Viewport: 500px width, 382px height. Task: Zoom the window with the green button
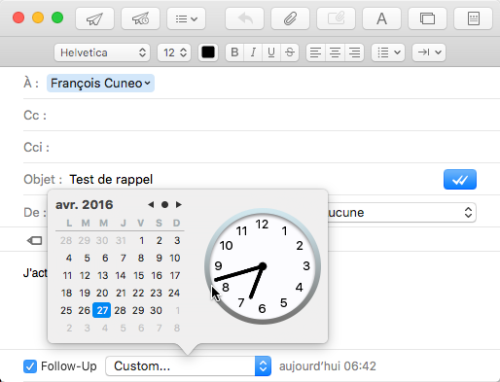click(57, 17)
